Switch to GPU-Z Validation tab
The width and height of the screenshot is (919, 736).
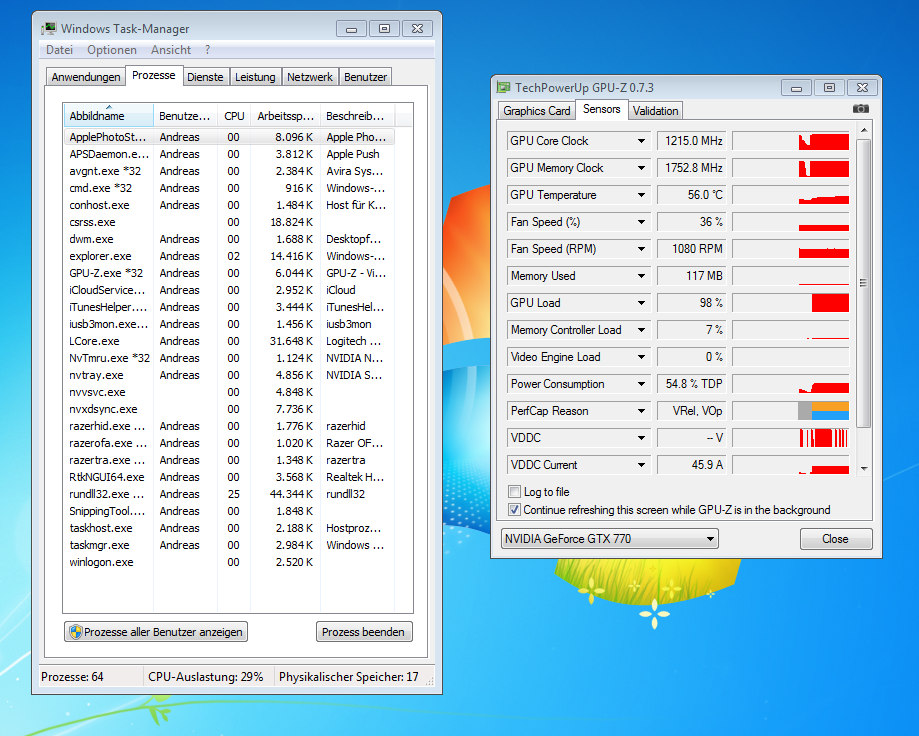[x=655, y=111]
